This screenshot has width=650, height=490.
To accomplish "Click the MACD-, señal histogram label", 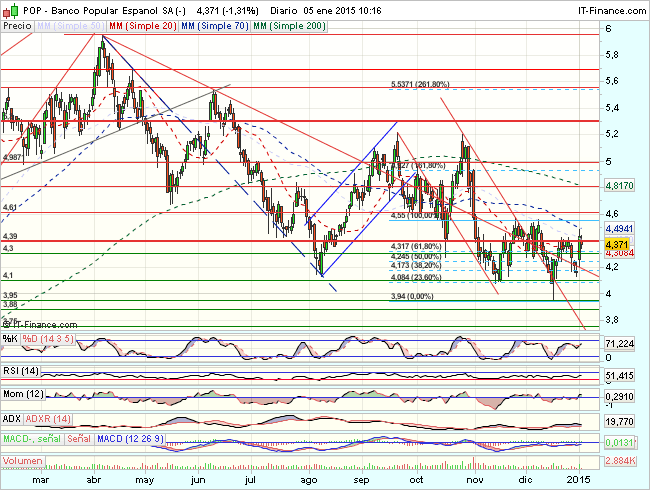I will coord(32,439).
